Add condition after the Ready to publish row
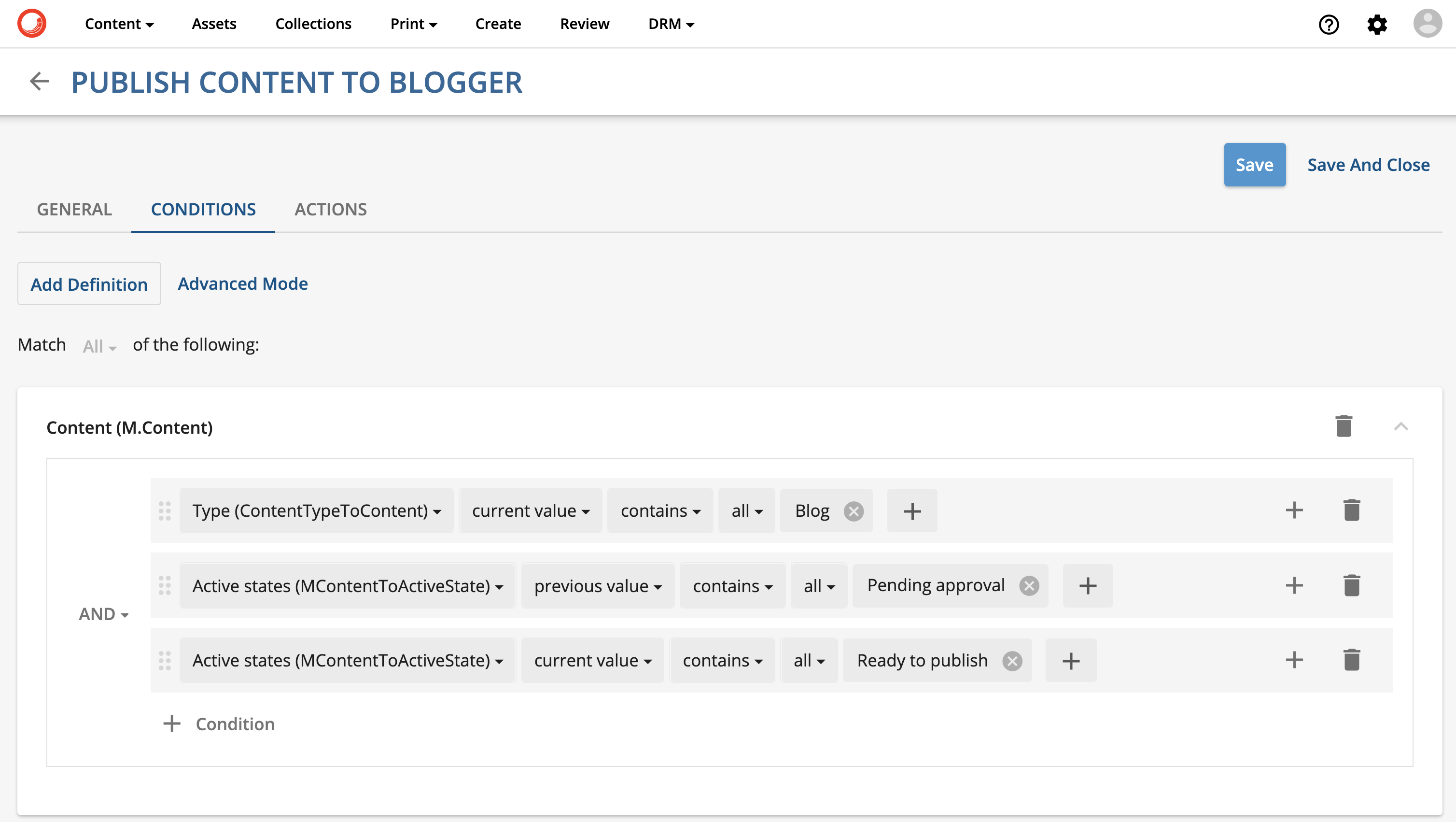The width and height of the screenshot is (1456, 822). click(x=1294, y=660)
